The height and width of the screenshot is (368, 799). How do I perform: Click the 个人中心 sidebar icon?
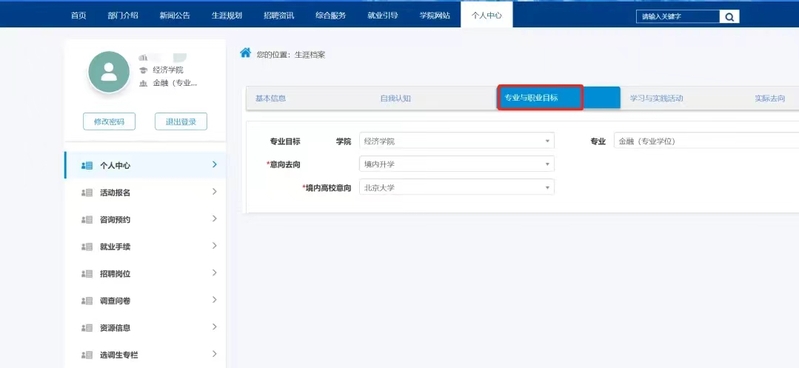pos(87,166)
